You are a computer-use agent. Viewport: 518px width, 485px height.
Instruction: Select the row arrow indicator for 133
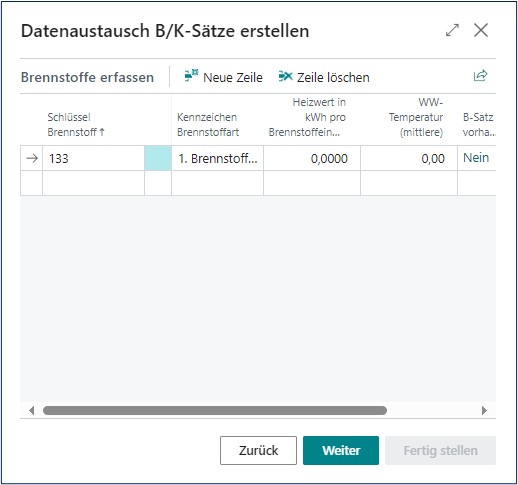coord(32,158)
